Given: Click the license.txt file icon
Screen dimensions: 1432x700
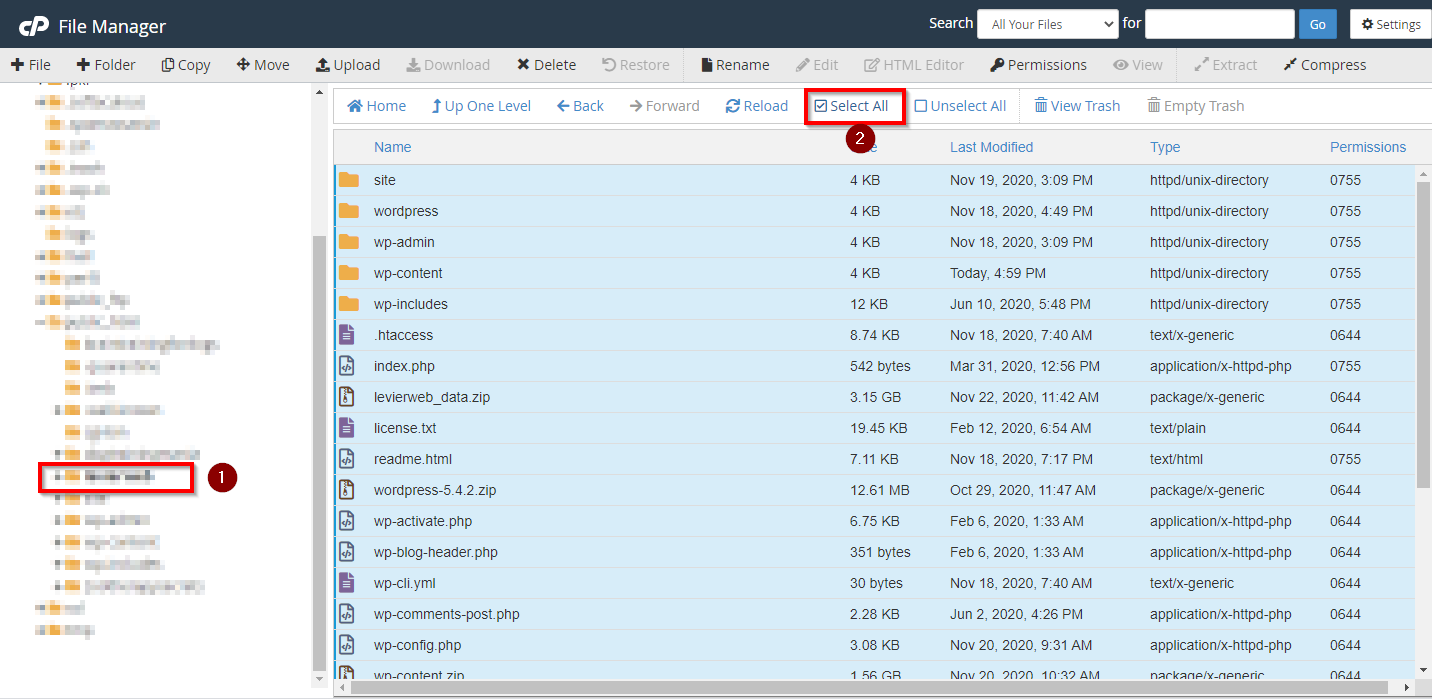Looking at the screenshot, I should pos(347,428).
